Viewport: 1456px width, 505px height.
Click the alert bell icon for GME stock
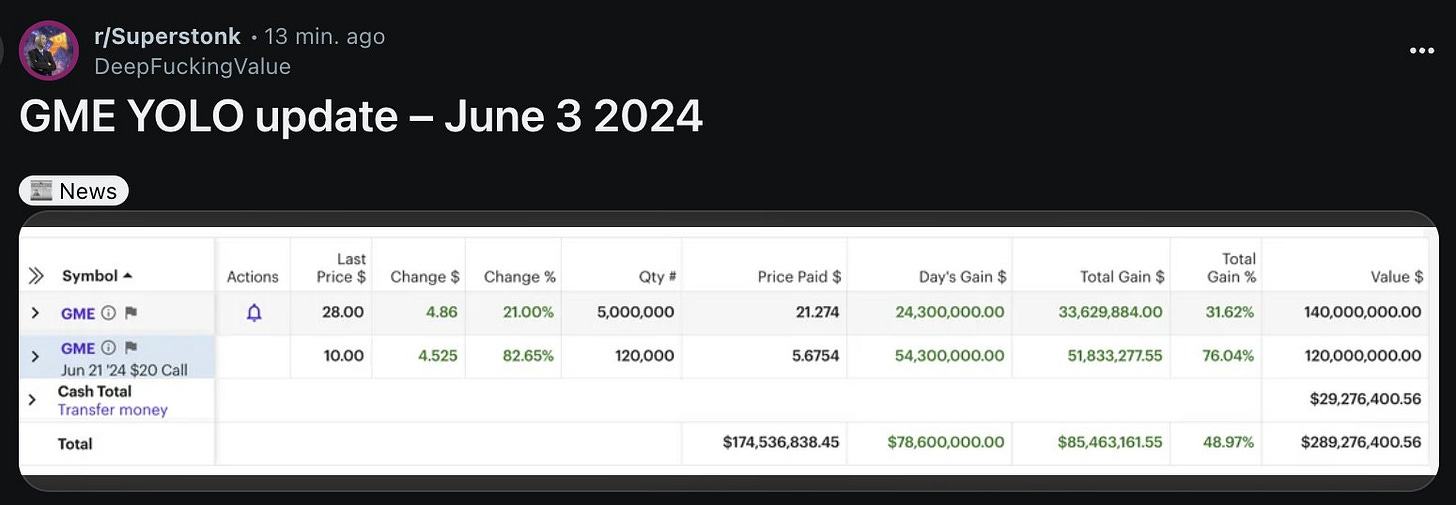254,313
